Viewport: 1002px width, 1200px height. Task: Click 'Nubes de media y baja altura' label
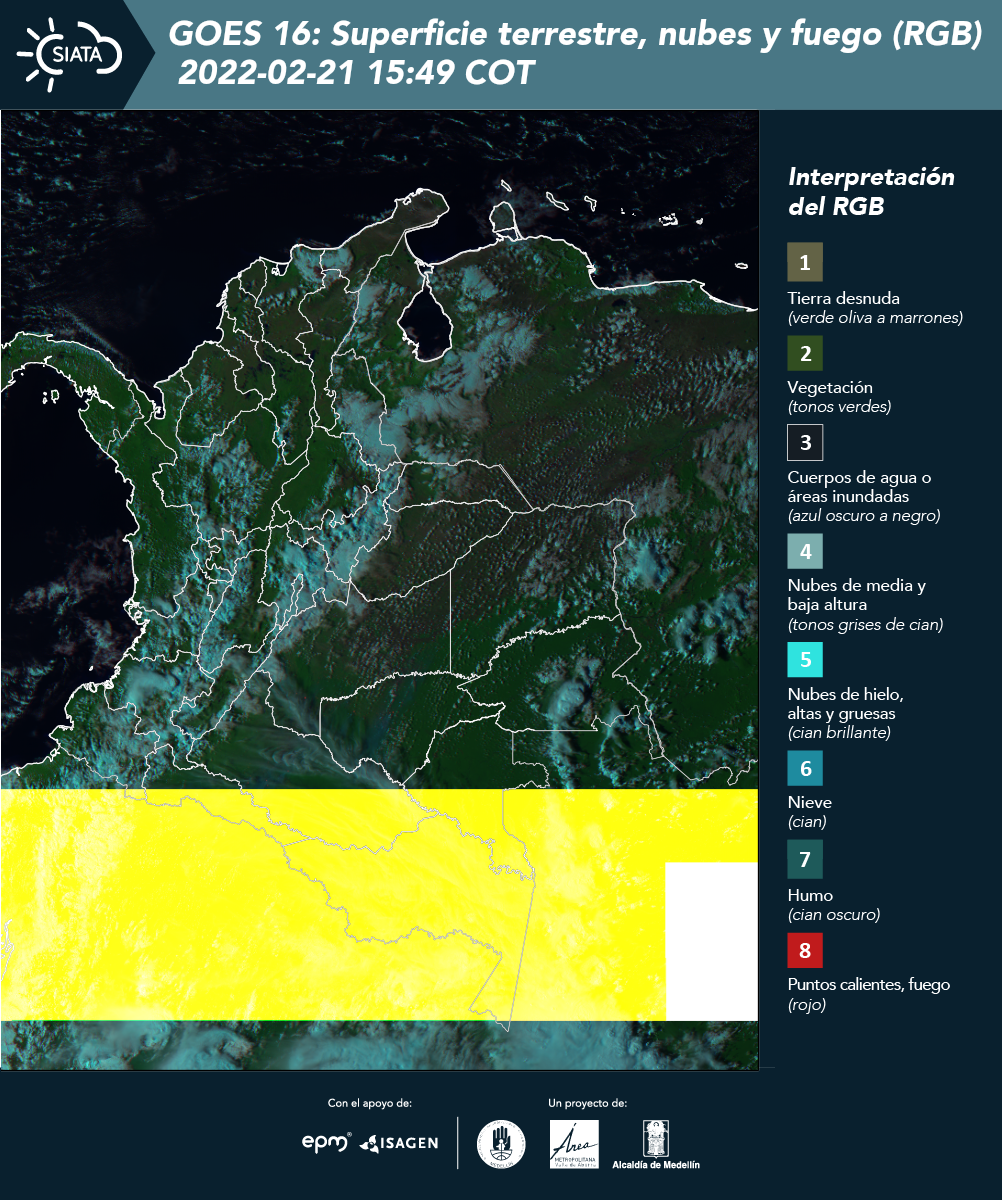click(x=857, y=595)
